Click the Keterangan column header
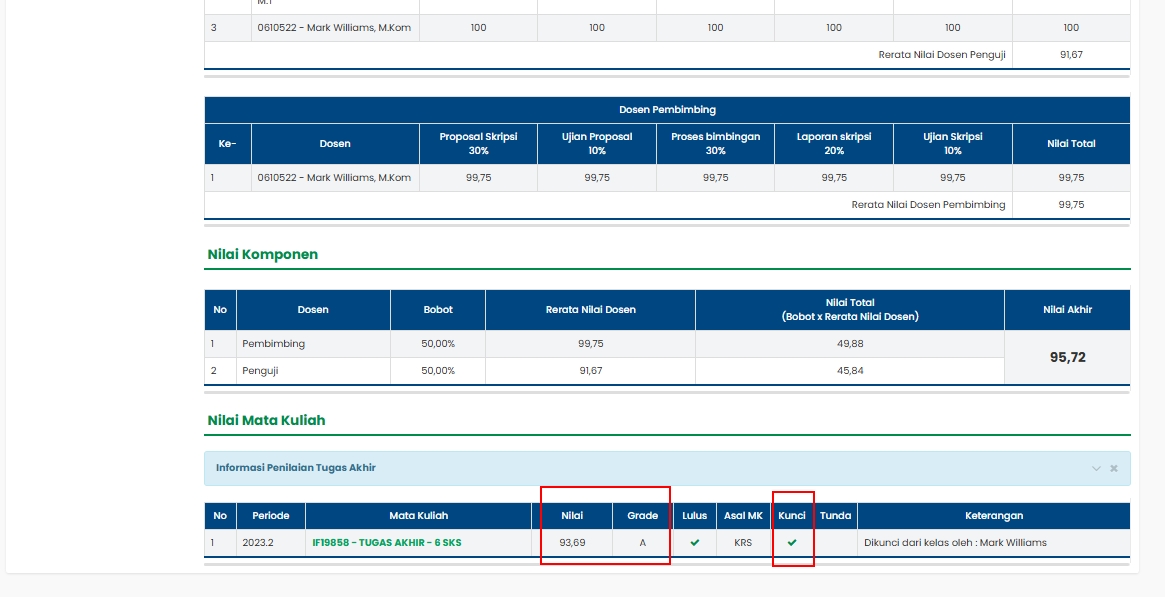Image resolution: width=1165 pixels, height=597 pixels. (993, 516)
